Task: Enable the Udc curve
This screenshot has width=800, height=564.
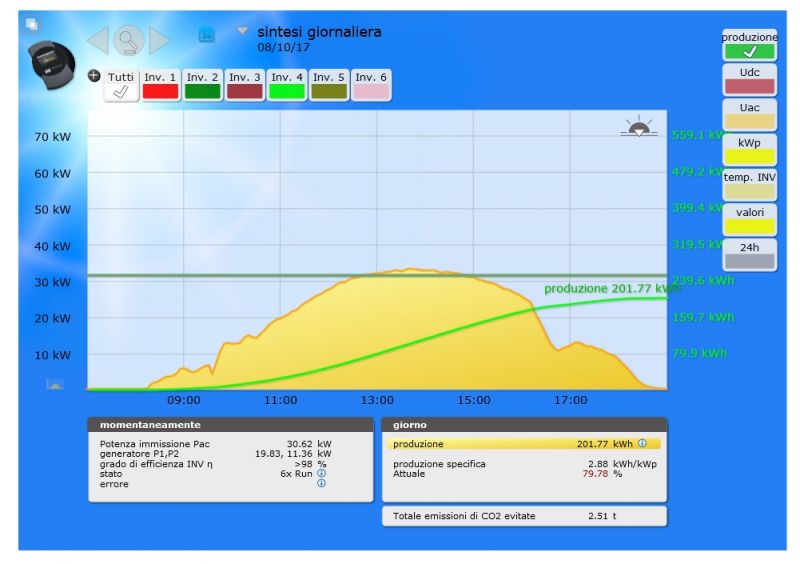Action: tap(749, 80)
